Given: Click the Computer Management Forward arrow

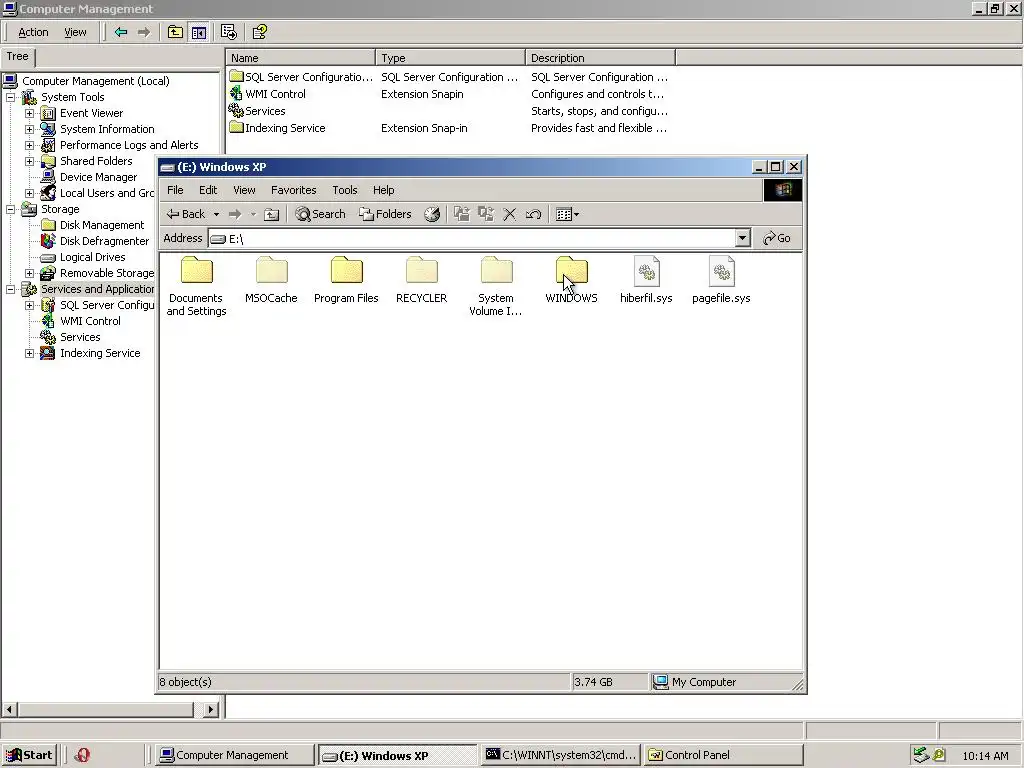Looking at the screenshot, I should (x=144, y=32).
